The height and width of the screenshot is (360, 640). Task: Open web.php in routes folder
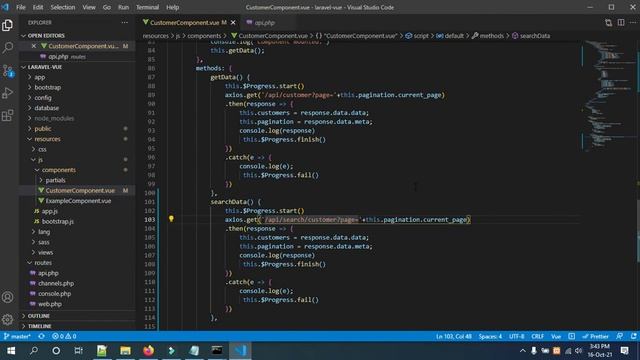tap(50, 304)
